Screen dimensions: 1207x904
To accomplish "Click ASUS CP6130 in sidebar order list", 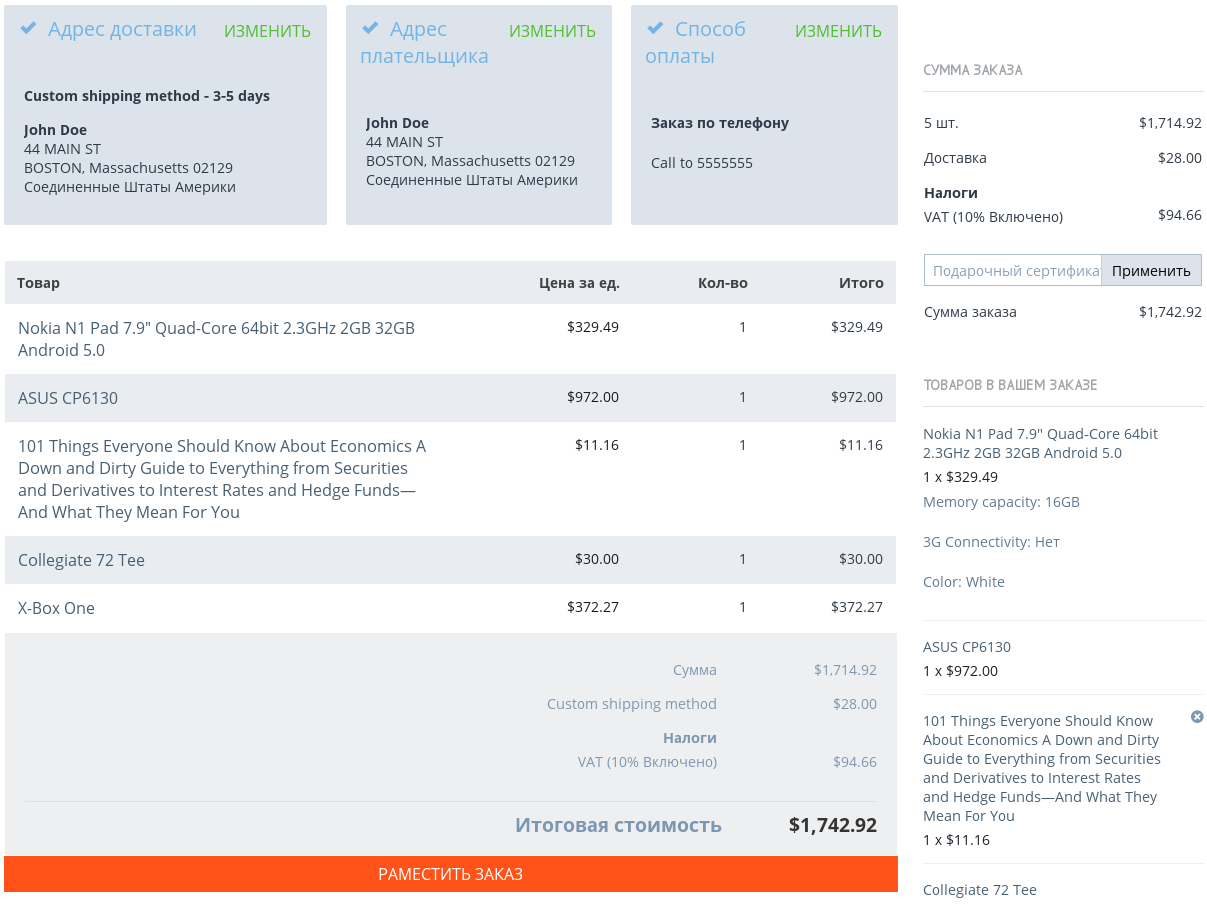I will pyautogui.click(x=967, y=647).
